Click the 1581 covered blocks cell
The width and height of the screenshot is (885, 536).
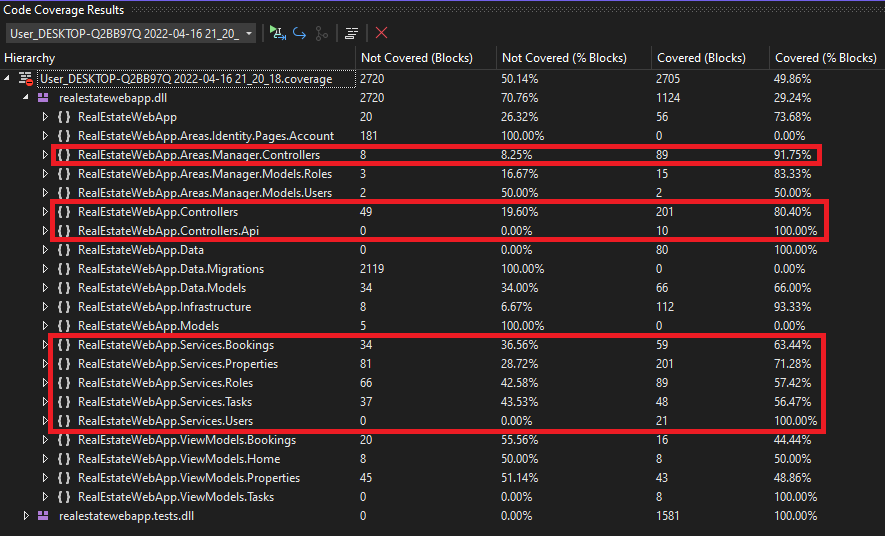point(668,516)
